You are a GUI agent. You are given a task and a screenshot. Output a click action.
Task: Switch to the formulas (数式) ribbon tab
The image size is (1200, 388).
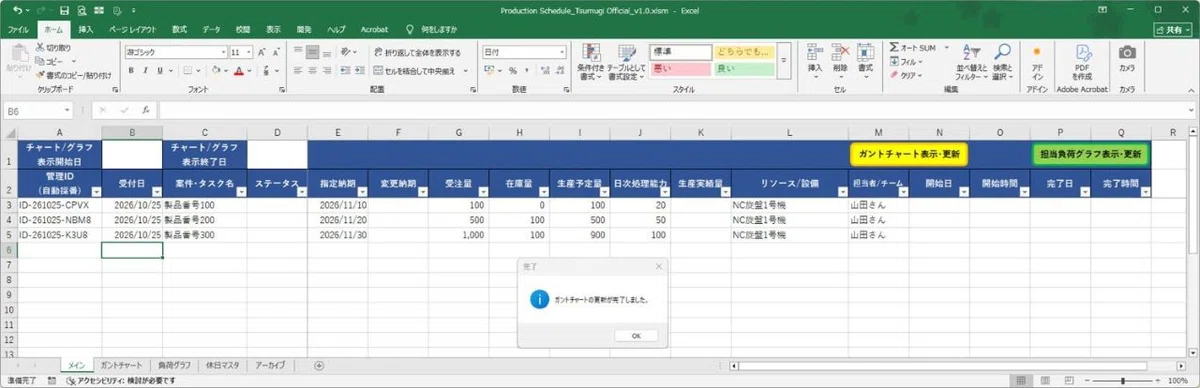[x=180, y=30]
